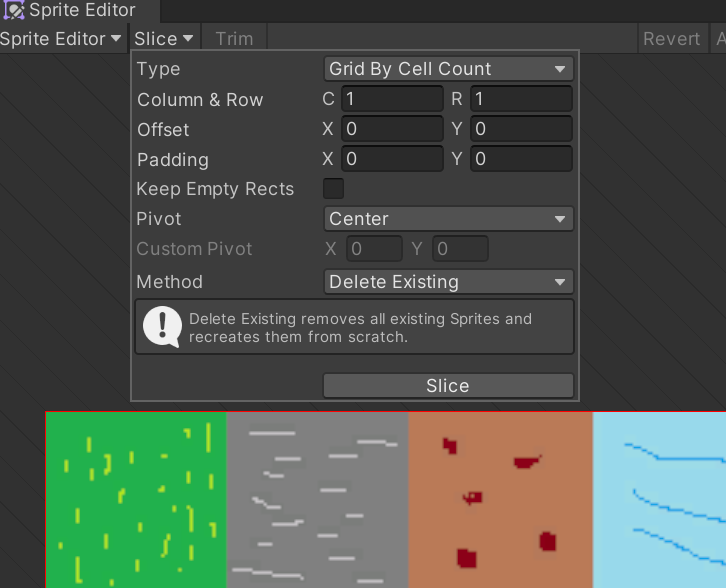
Task: Click the Sprite Editor window icon
Action: [x=14, y=10]
